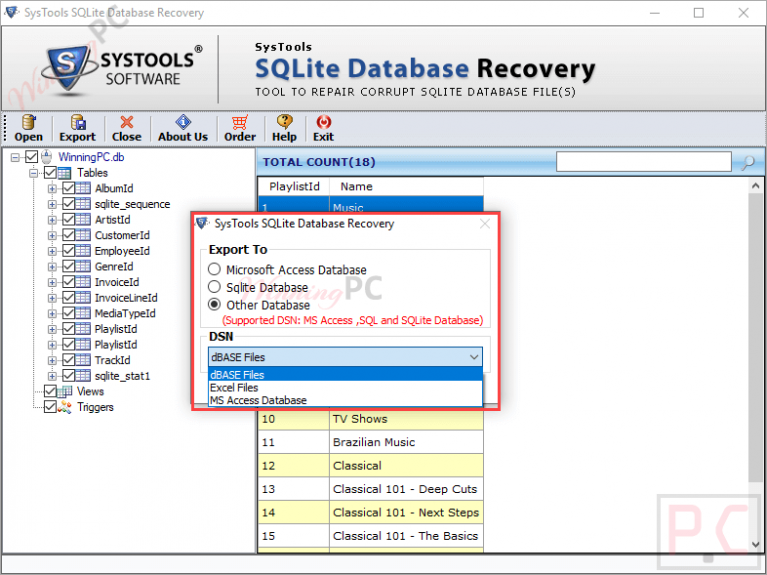Expand the TrackId table node
The height and width of the screenshot is (575, 767).
52,361
